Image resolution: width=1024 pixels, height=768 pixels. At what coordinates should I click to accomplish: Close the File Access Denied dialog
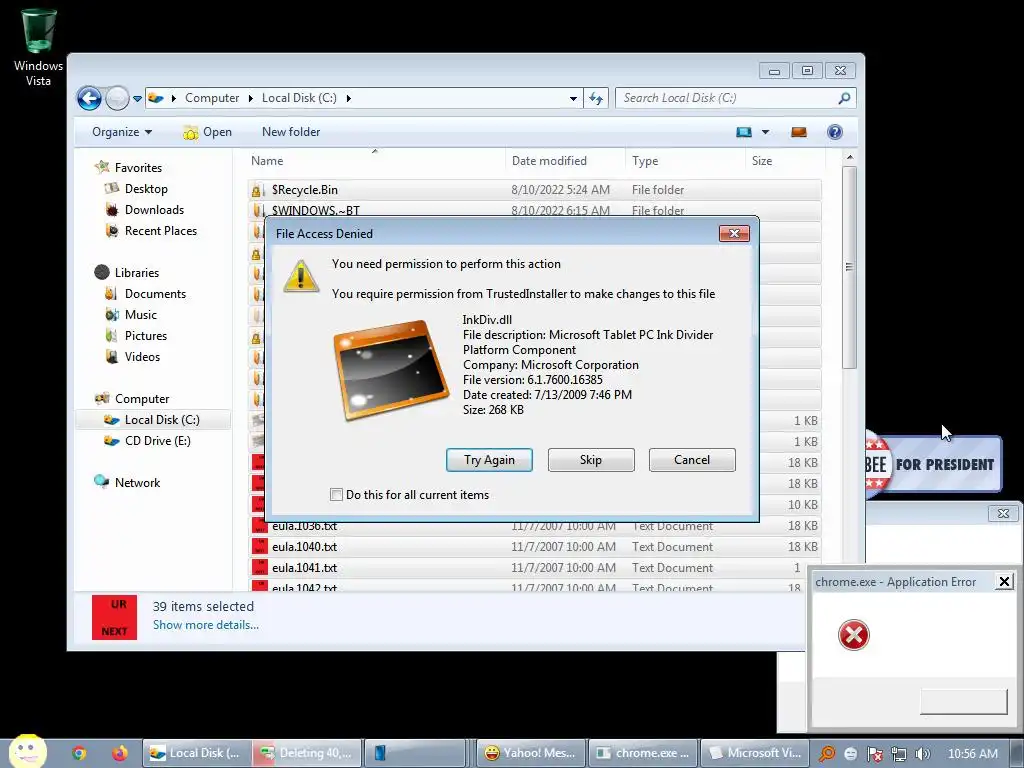point(734,234)
